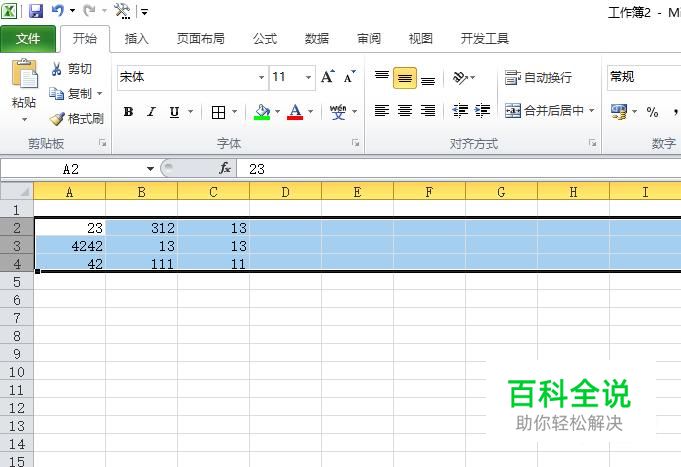
Task: Open the font size 11 dropdown
Action: pyautogui.click(x=308, y=77)
